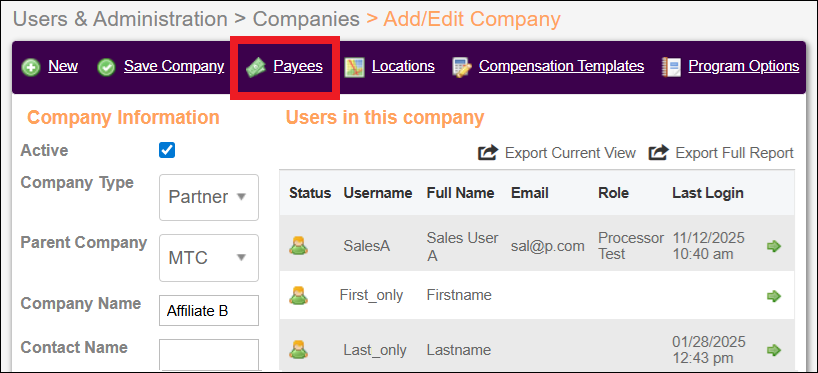Click the map Locations icon
Screen dimensions: 818x373
[355, 67]
